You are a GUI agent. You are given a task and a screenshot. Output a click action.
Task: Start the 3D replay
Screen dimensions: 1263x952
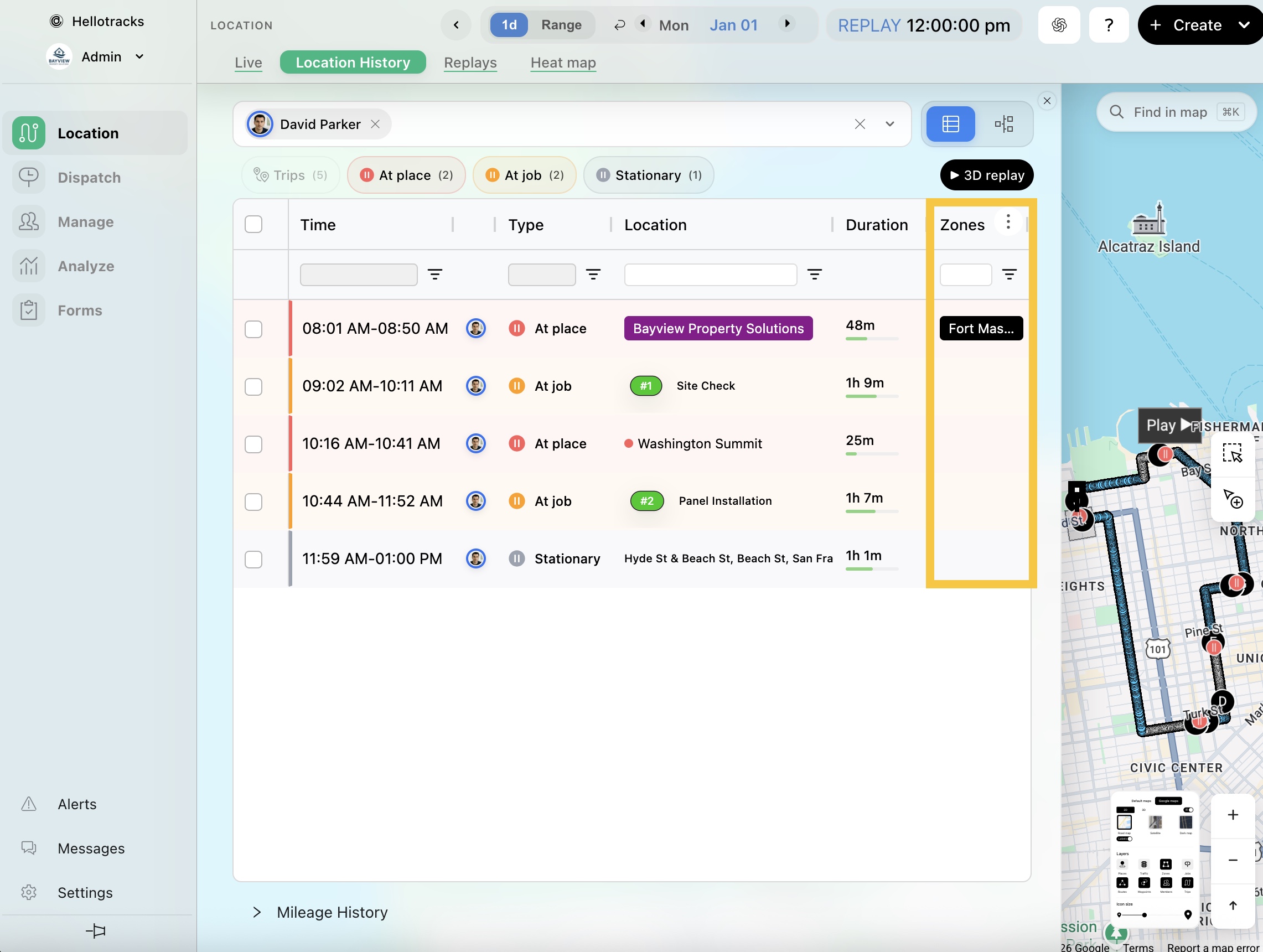987,175
